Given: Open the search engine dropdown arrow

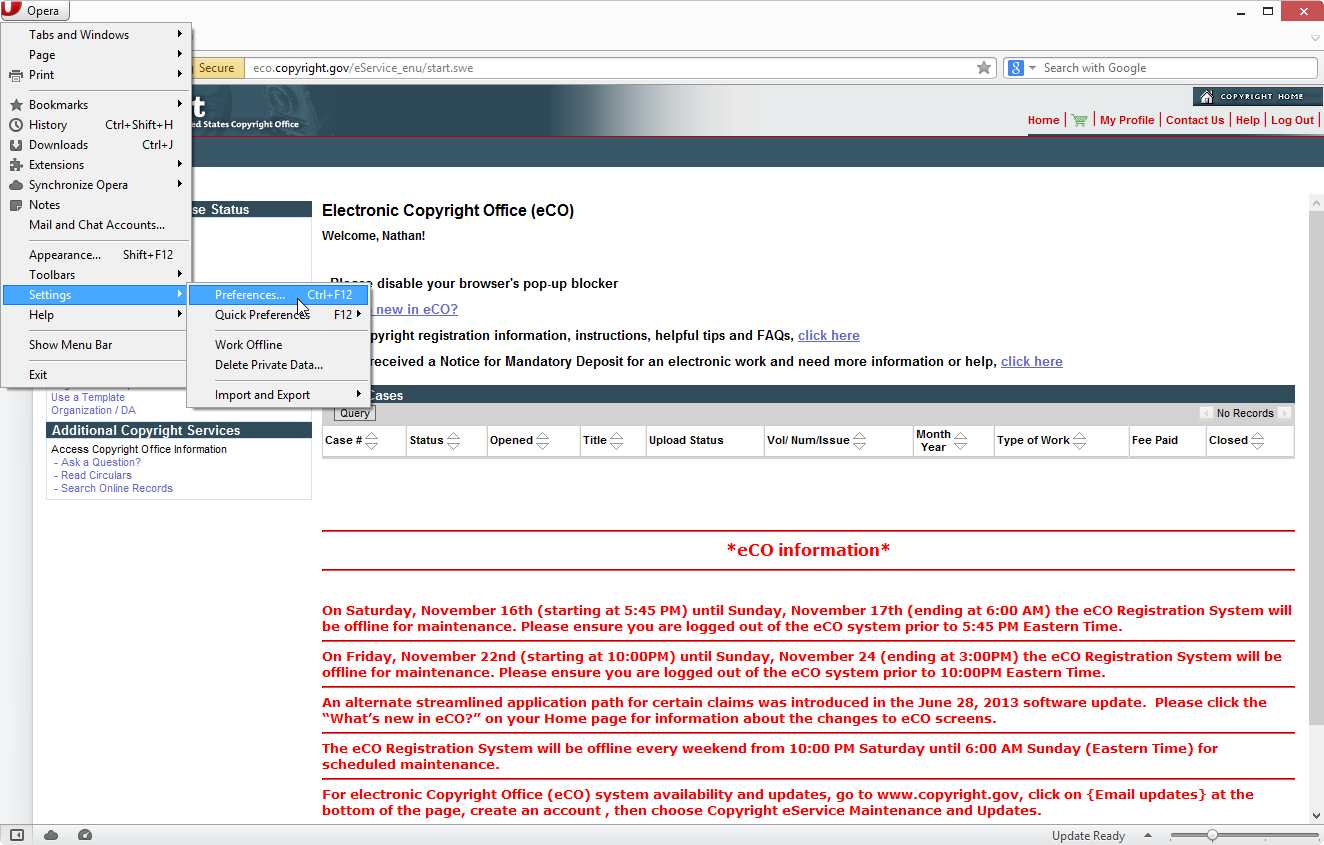Looking at the screenshot, I should (1033, 68).
